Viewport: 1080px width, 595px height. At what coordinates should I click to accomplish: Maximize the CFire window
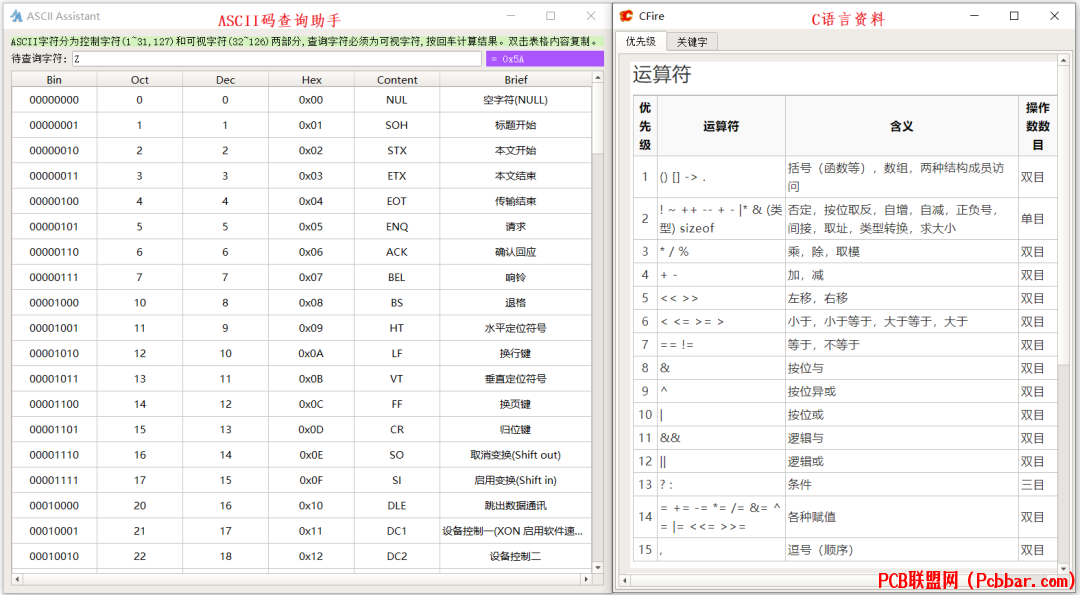pos(1014,16)
